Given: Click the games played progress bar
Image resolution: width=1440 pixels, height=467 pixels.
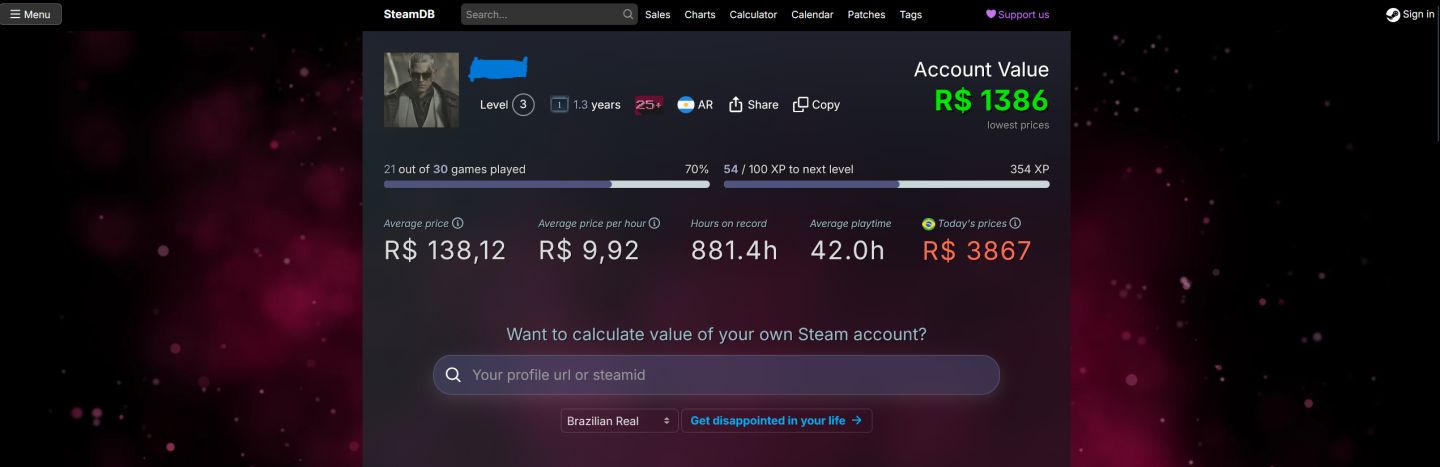Looking at the screenshot, I should 547,184.
